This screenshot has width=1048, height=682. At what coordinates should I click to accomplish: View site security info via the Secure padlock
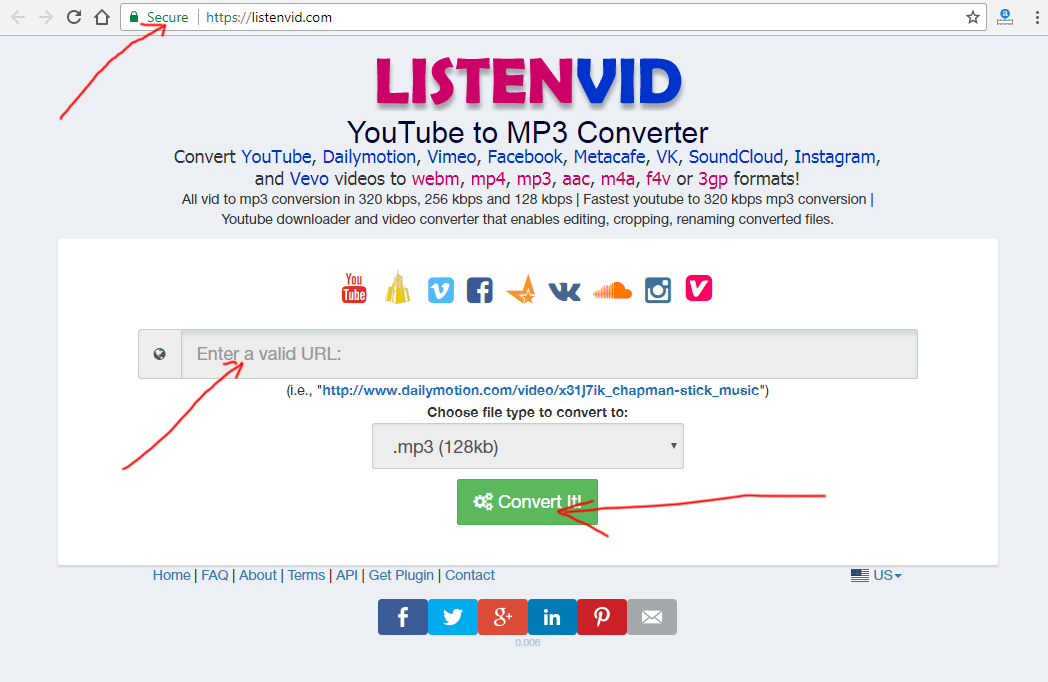[x=159, y=17]
